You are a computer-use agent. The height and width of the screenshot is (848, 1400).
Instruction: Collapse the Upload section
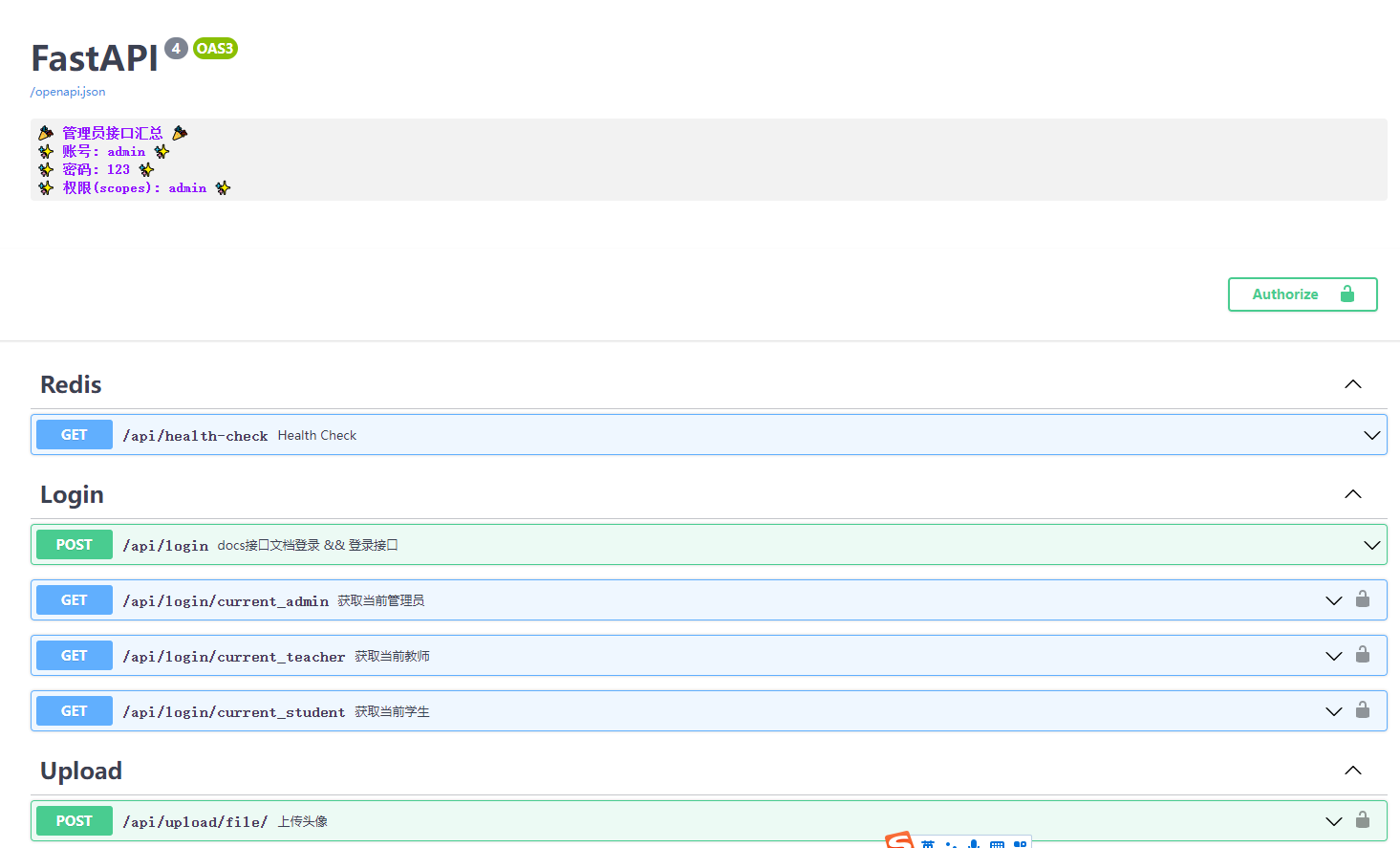tap(1352, 770)
